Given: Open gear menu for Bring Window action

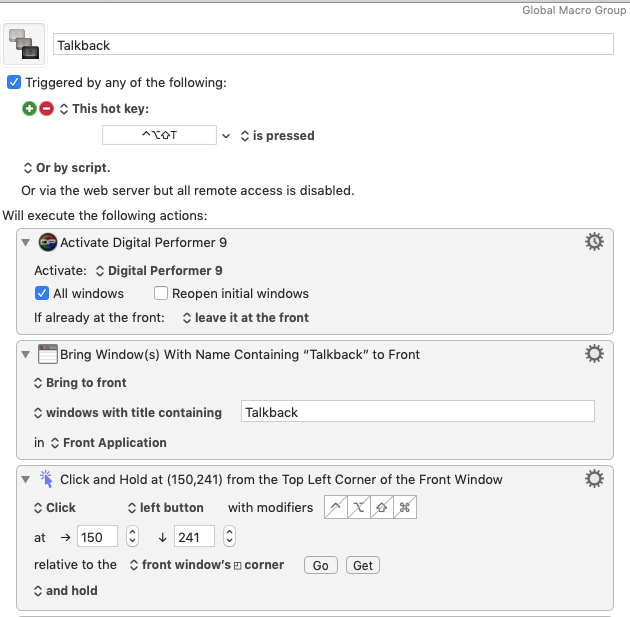Looking at the screenshot, I should (x=594, y=354).
